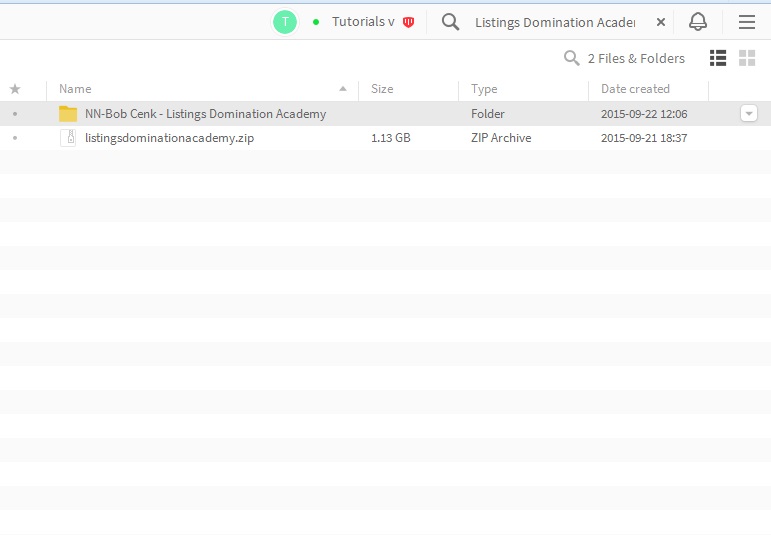Image resolution: width=771 pixels, height=535 pixels.
Task: Toggle the Name sort direction arrow
Action: [x=343, y=89]
